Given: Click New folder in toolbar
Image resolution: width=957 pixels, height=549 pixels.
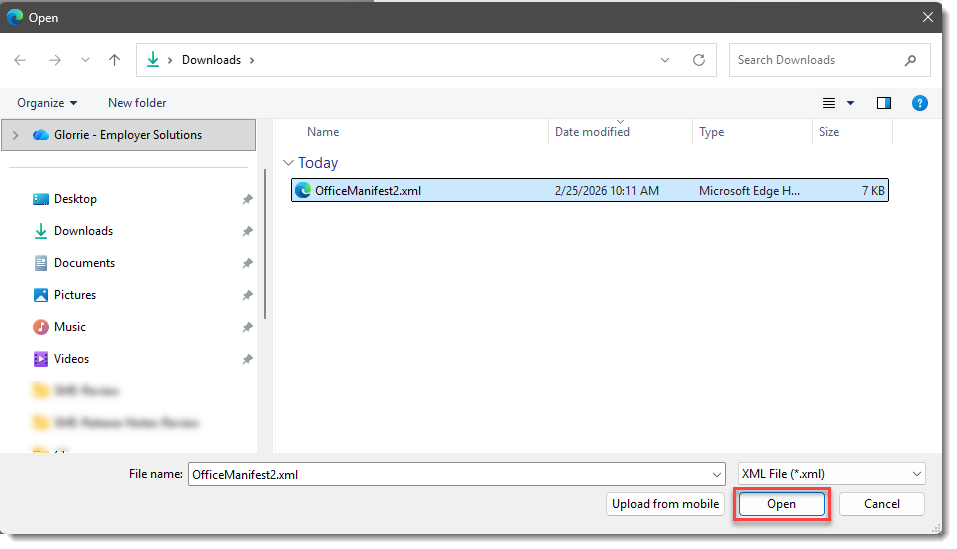Looking at the screenshot, I should pyautogui.click(x=137, y=103).
